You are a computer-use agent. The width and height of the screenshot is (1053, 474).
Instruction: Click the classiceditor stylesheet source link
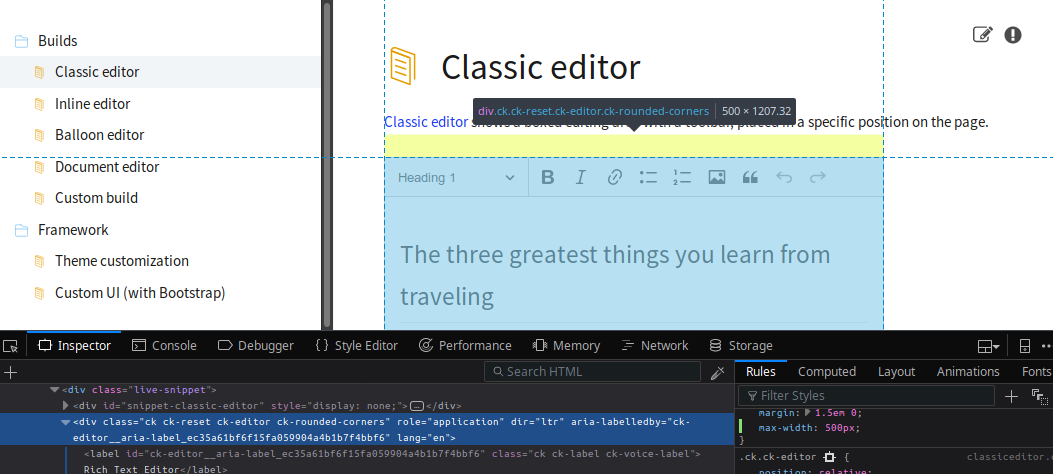[x=1009, y=457]
